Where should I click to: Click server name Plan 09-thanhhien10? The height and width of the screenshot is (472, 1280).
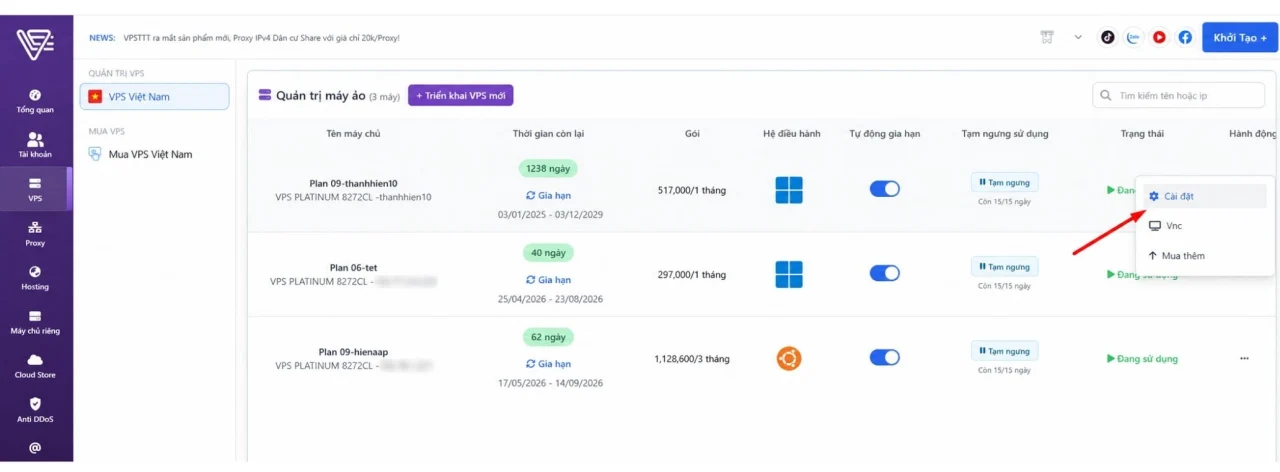tap(353, 183)
